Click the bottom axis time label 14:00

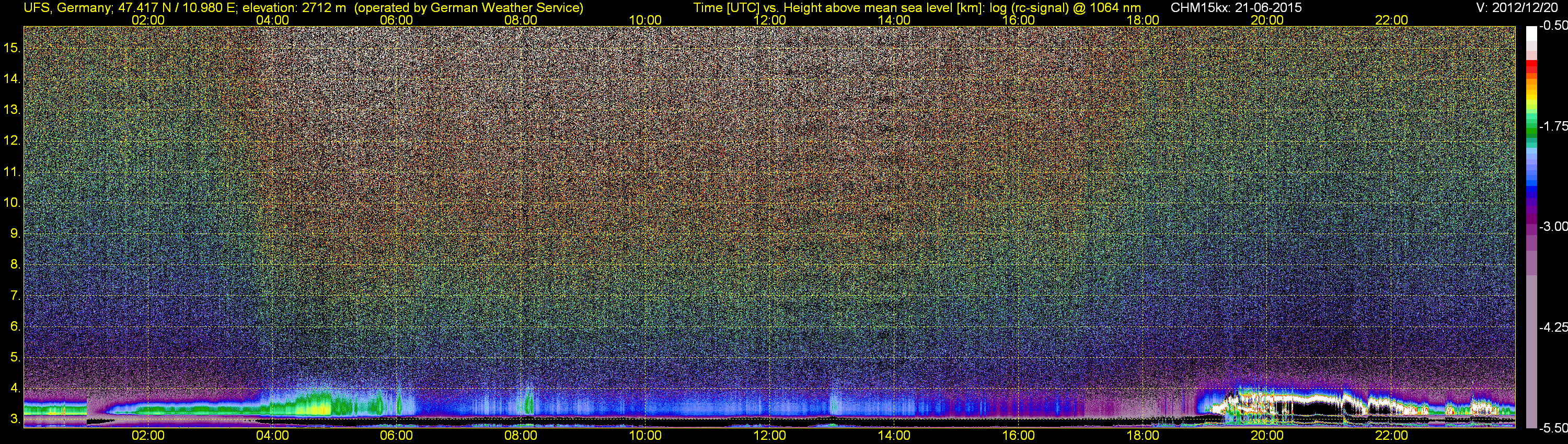894,436
